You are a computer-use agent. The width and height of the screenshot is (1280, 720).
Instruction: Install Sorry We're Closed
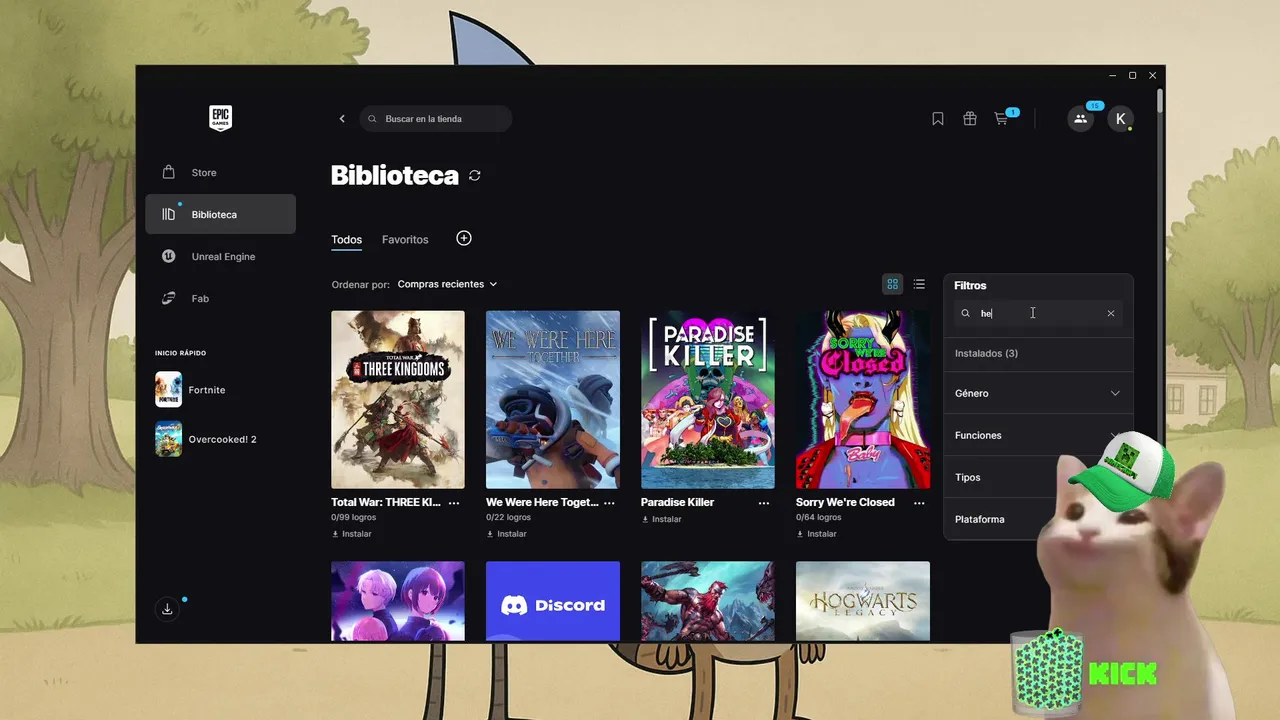817,534
